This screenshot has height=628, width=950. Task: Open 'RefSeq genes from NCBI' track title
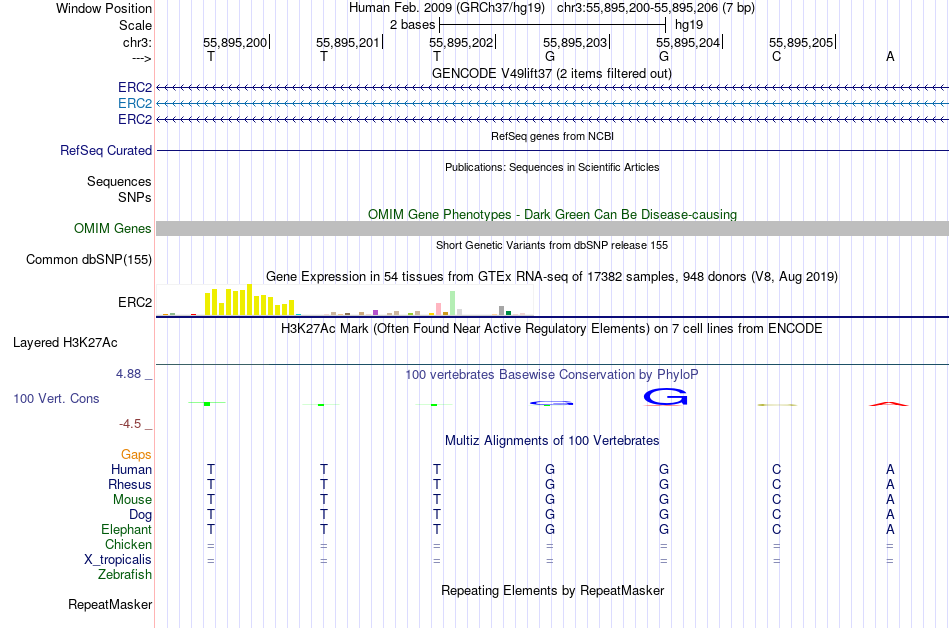(552, 136)
